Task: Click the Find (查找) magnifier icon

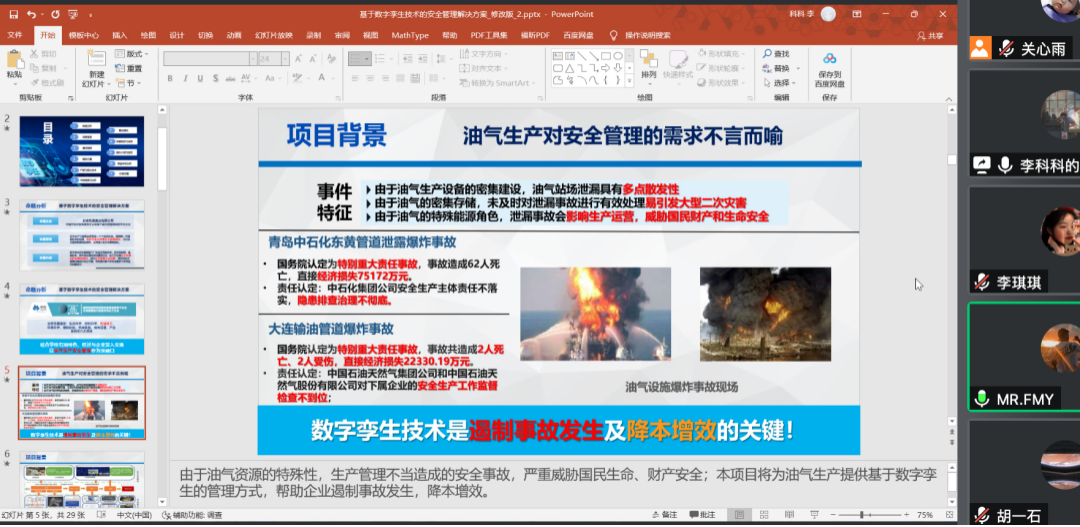Action: coord(768,54)
